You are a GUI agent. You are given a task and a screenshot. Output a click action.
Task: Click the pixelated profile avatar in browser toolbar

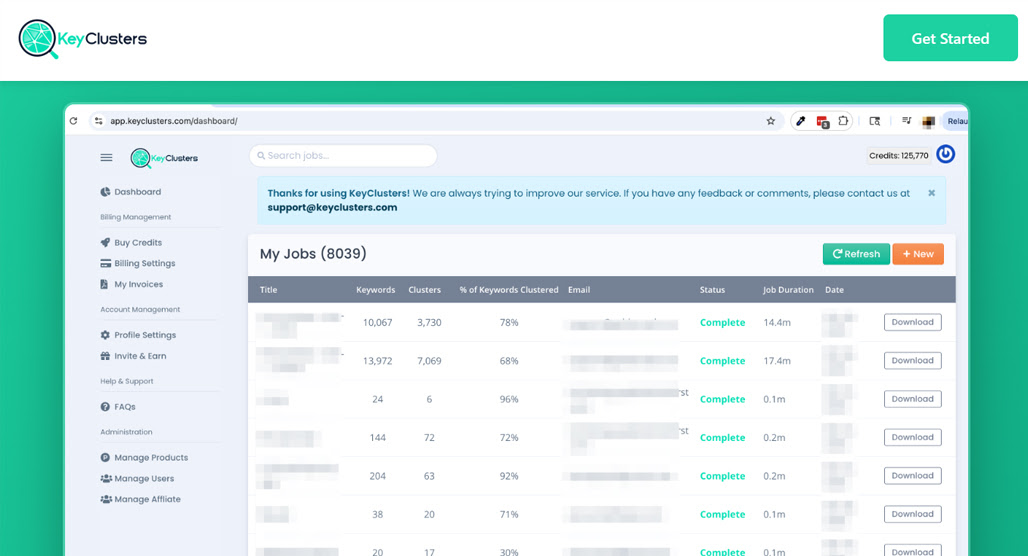[928, 121]
